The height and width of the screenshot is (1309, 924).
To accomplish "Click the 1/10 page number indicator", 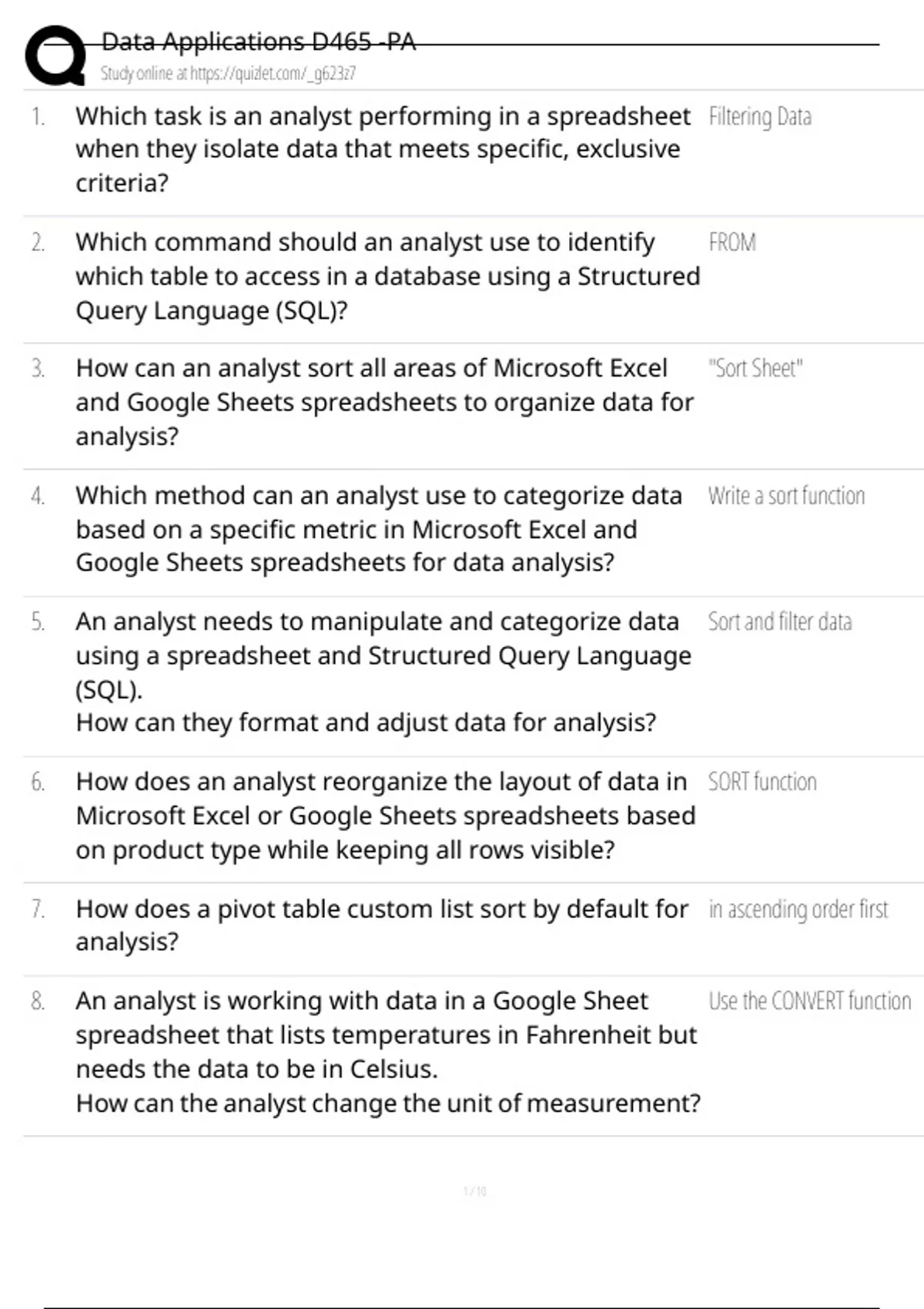I will coord(475,1191).
